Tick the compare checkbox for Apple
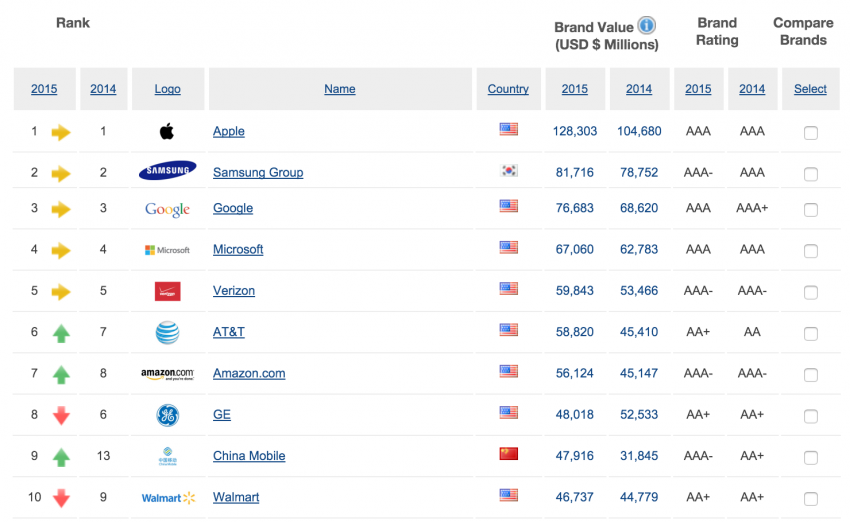This screenshot has width=850, height=522. tap(810, 133)
